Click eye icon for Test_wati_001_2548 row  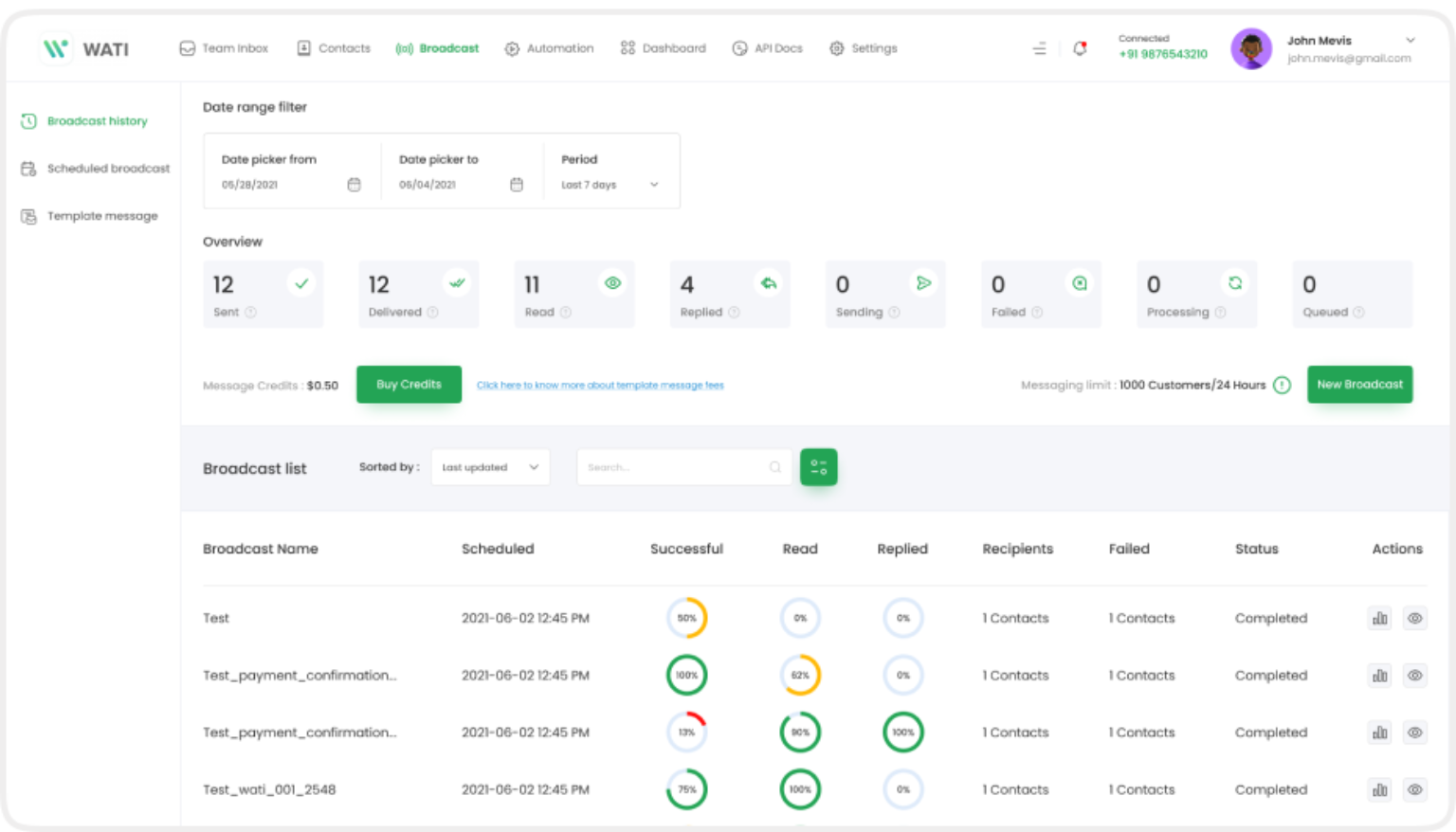point(1414,790)
